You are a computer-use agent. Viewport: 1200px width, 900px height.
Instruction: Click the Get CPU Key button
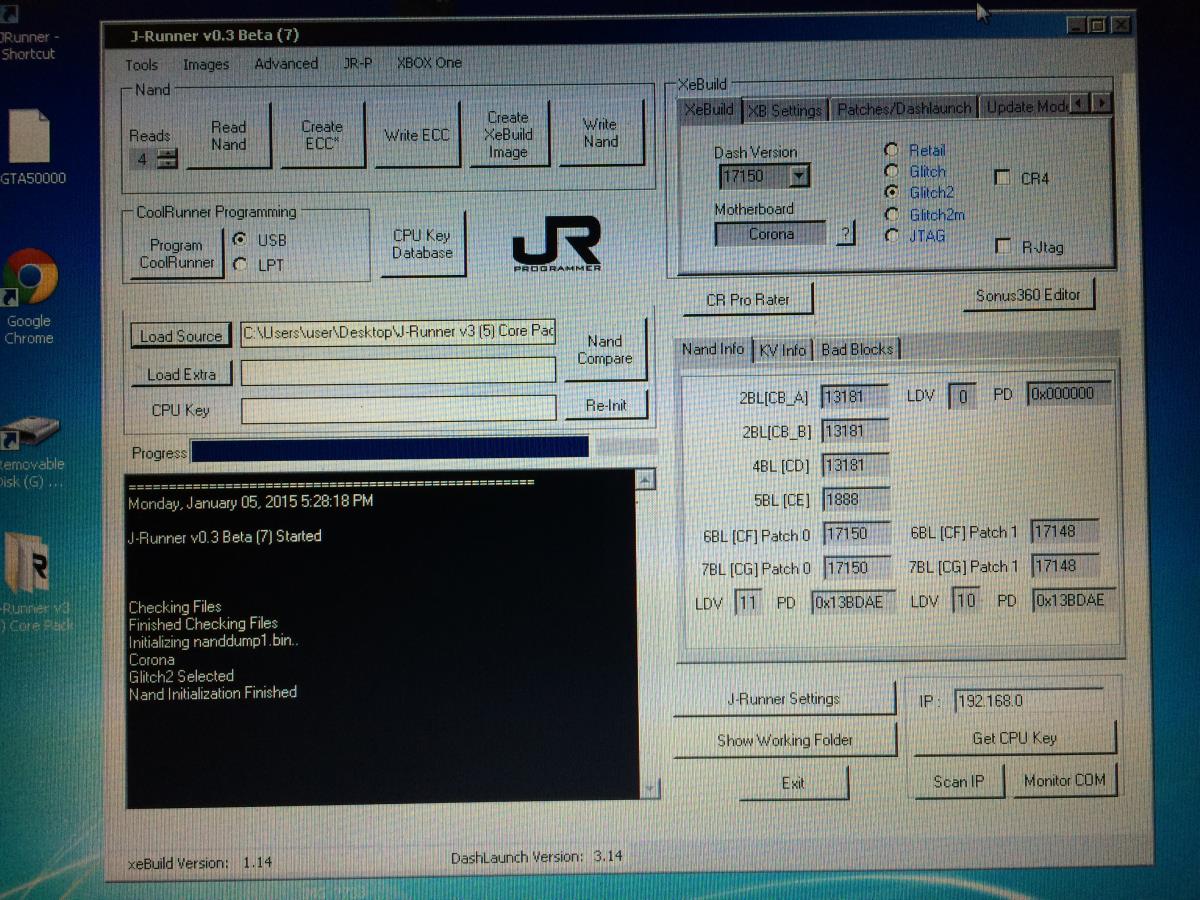(1014, 738)
